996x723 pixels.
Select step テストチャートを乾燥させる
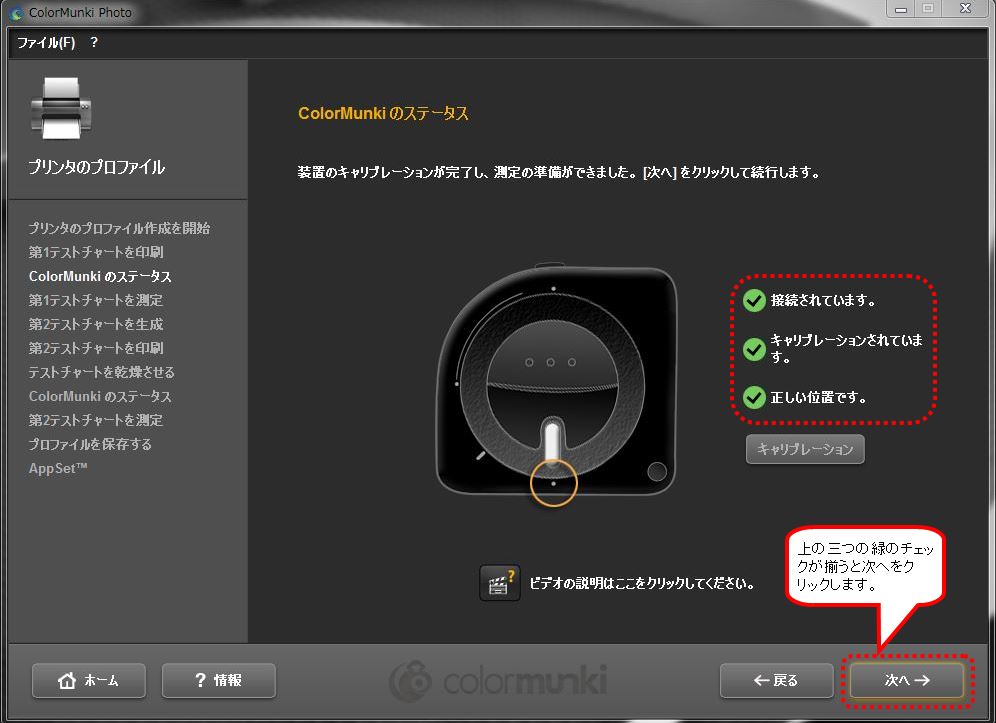(x=102, y=372)
